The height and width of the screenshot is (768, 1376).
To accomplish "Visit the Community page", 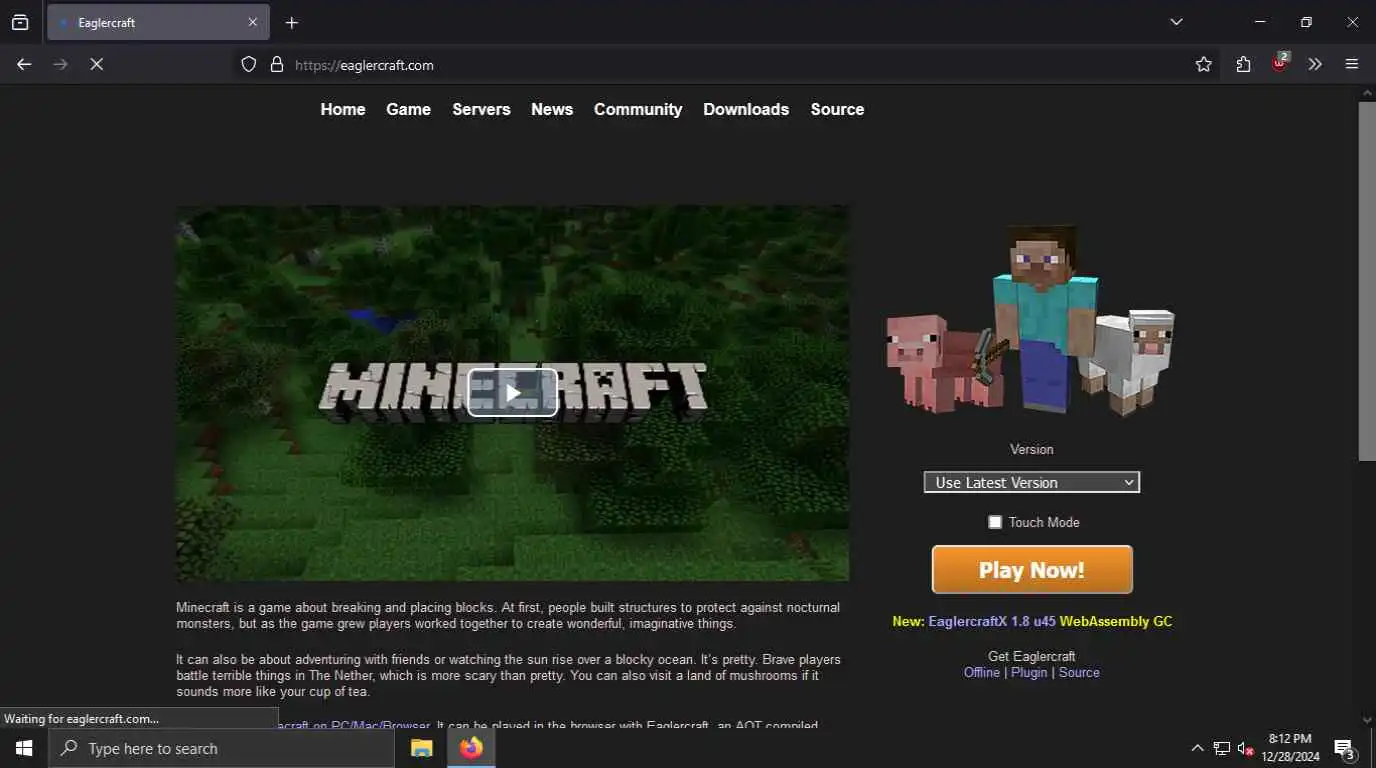I will 638,109.
